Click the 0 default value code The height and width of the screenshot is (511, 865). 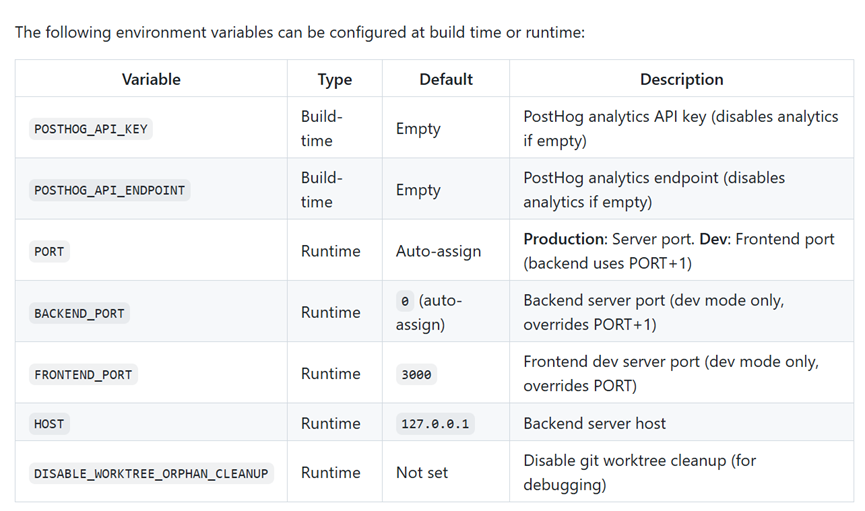pyautogui.click(x=405, y=301)
